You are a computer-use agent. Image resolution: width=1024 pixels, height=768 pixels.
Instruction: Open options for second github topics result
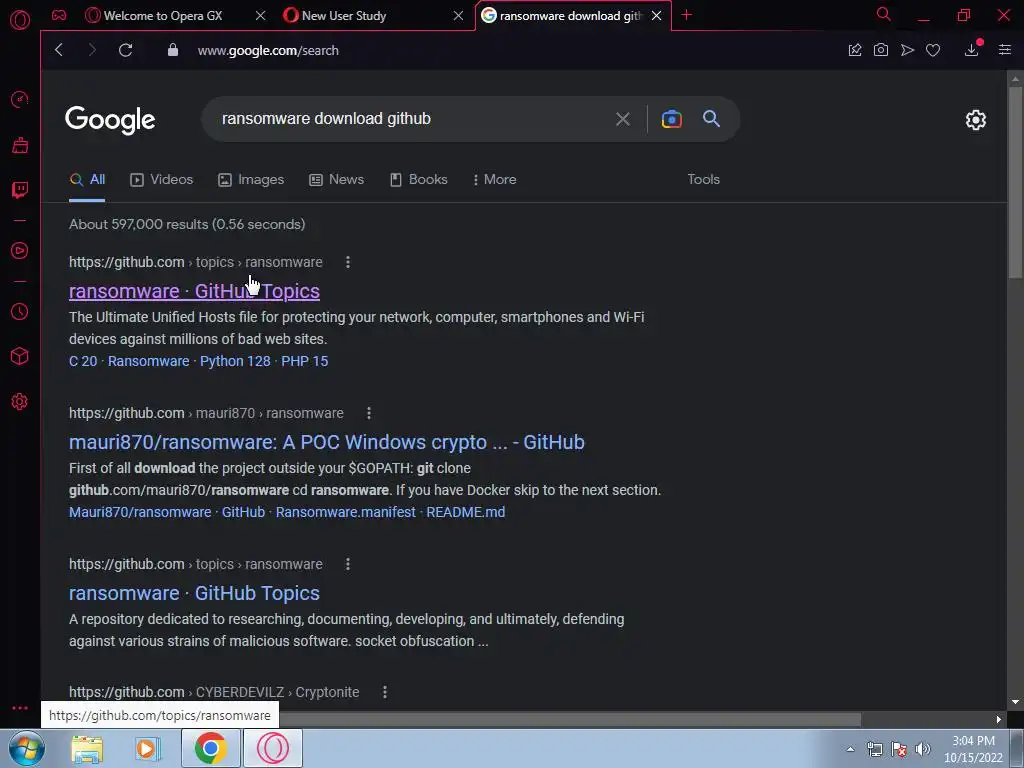347,564
